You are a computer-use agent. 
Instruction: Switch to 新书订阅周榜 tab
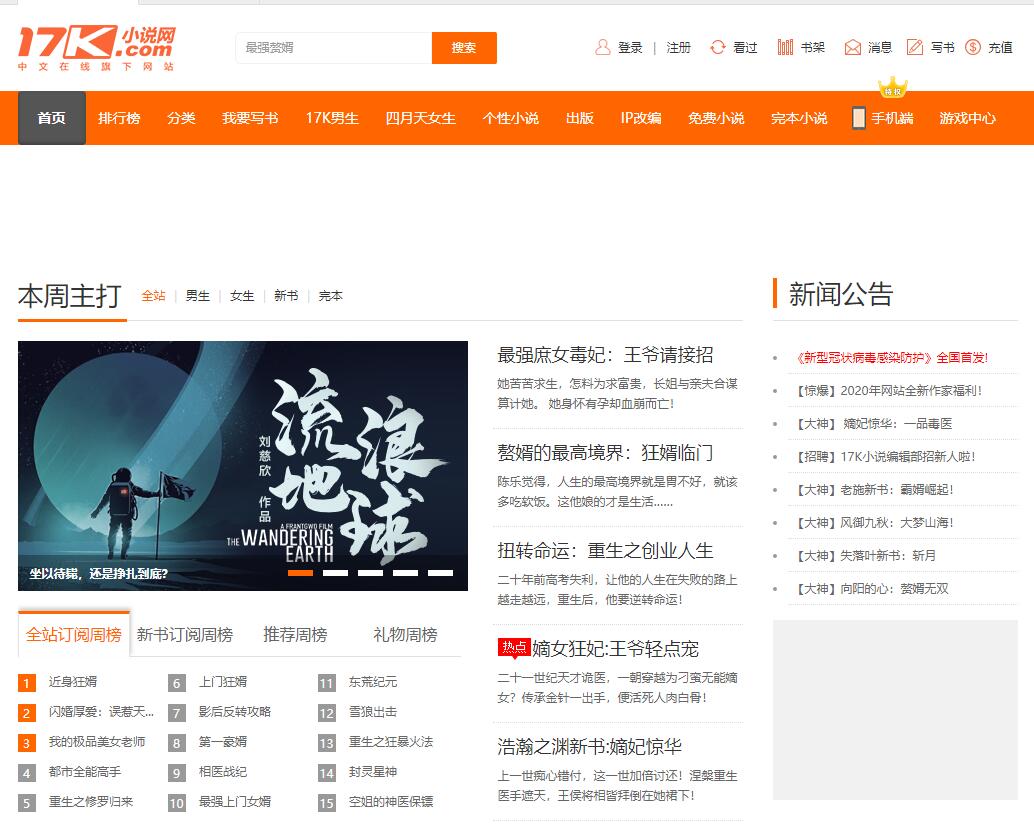185,634
